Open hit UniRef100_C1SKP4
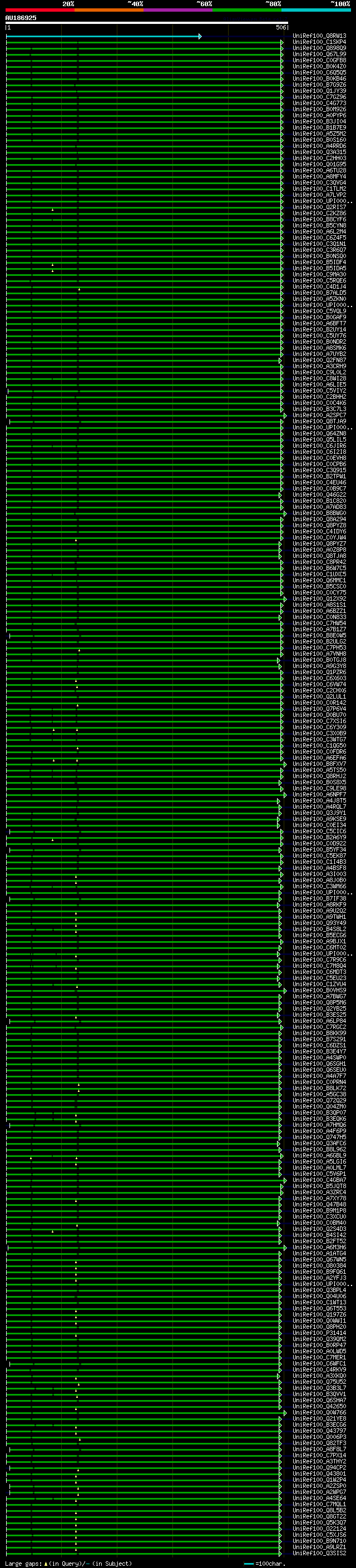356x1568 pixels. tap(319, 42)
